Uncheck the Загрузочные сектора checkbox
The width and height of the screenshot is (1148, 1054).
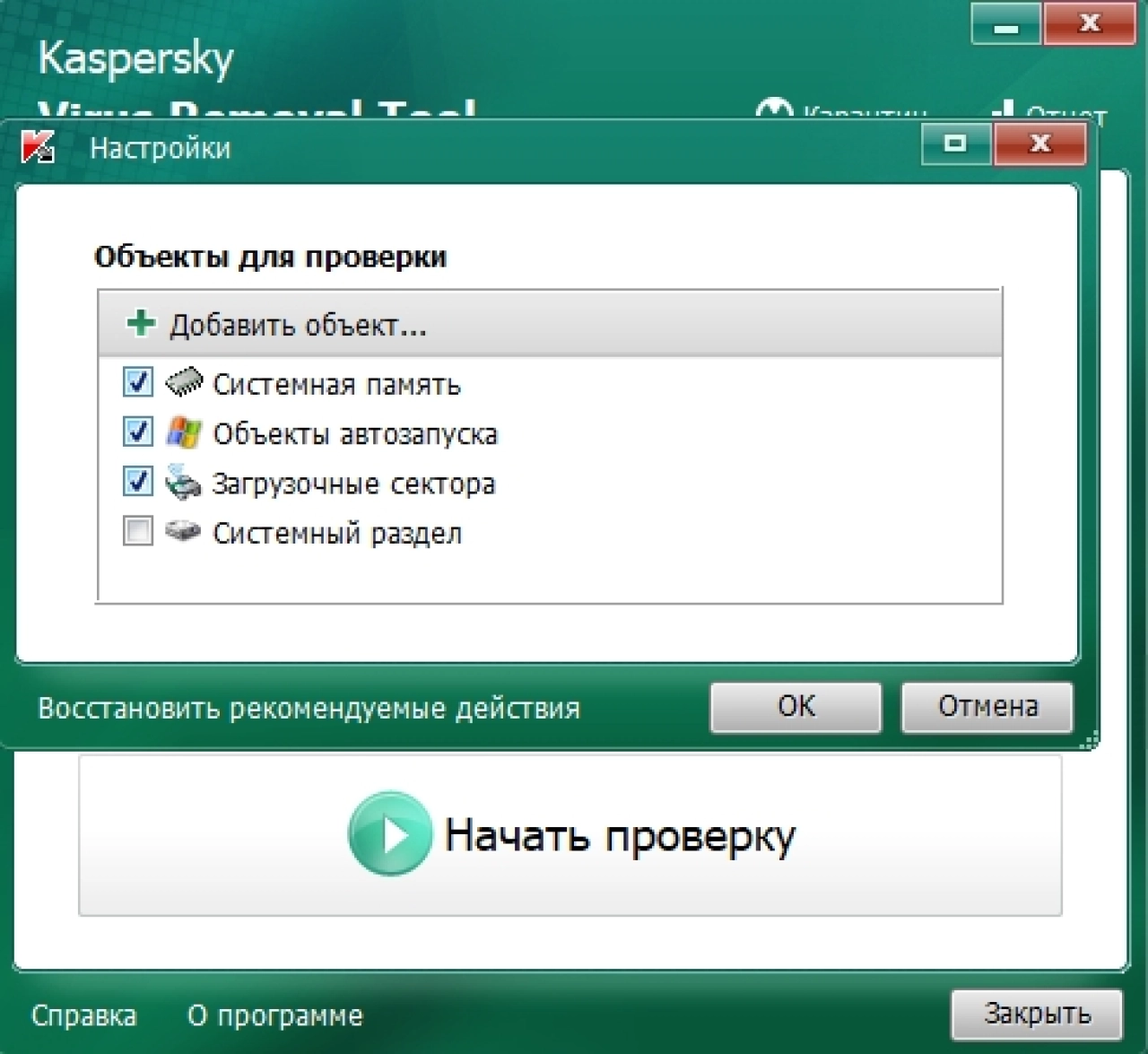137,481
